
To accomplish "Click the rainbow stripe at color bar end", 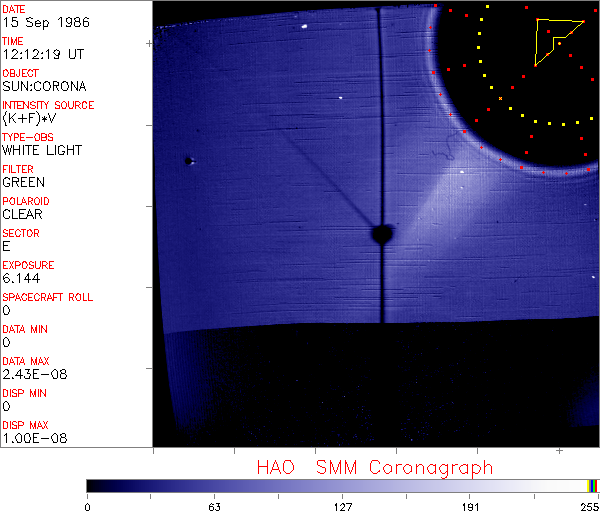I will [593, 486].
